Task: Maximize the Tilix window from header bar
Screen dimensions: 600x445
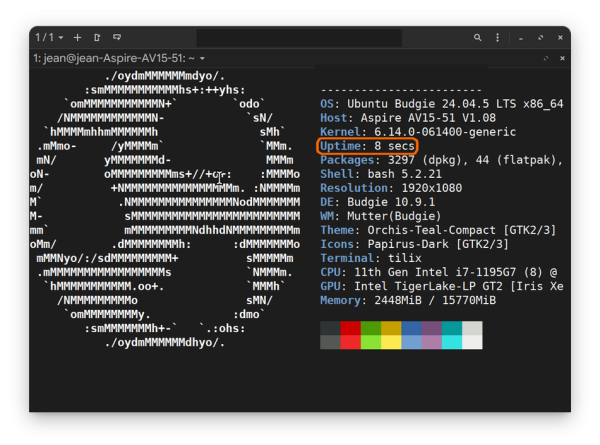Action: click(x=540, y=37)
